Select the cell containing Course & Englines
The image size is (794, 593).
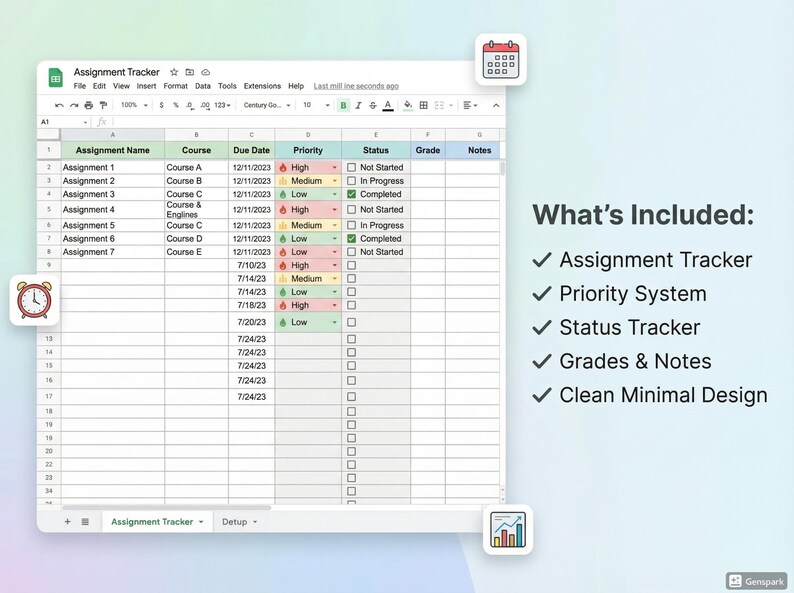[196, 210]
